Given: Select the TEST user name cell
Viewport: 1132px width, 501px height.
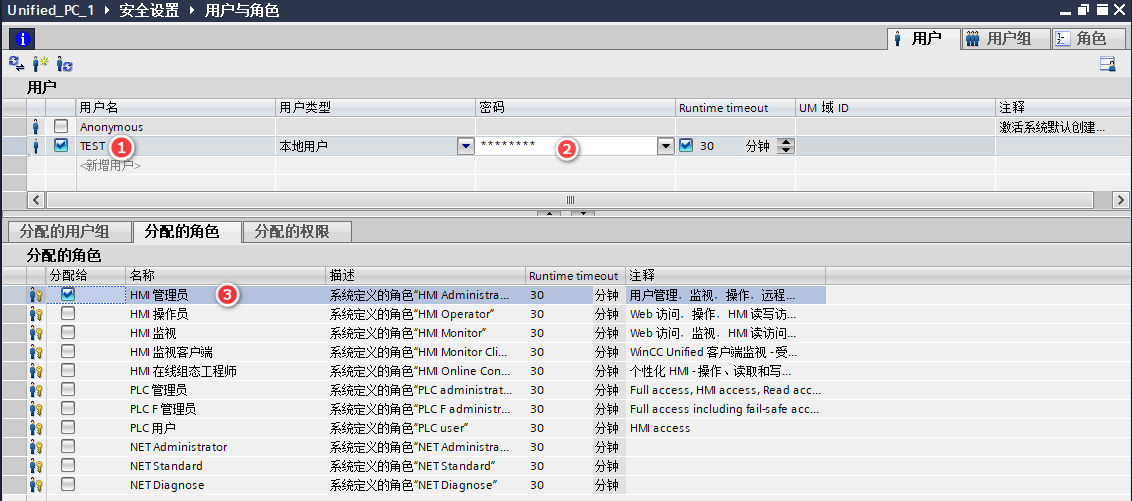Looking at the screenshot, I should click(x=175, y=146).
